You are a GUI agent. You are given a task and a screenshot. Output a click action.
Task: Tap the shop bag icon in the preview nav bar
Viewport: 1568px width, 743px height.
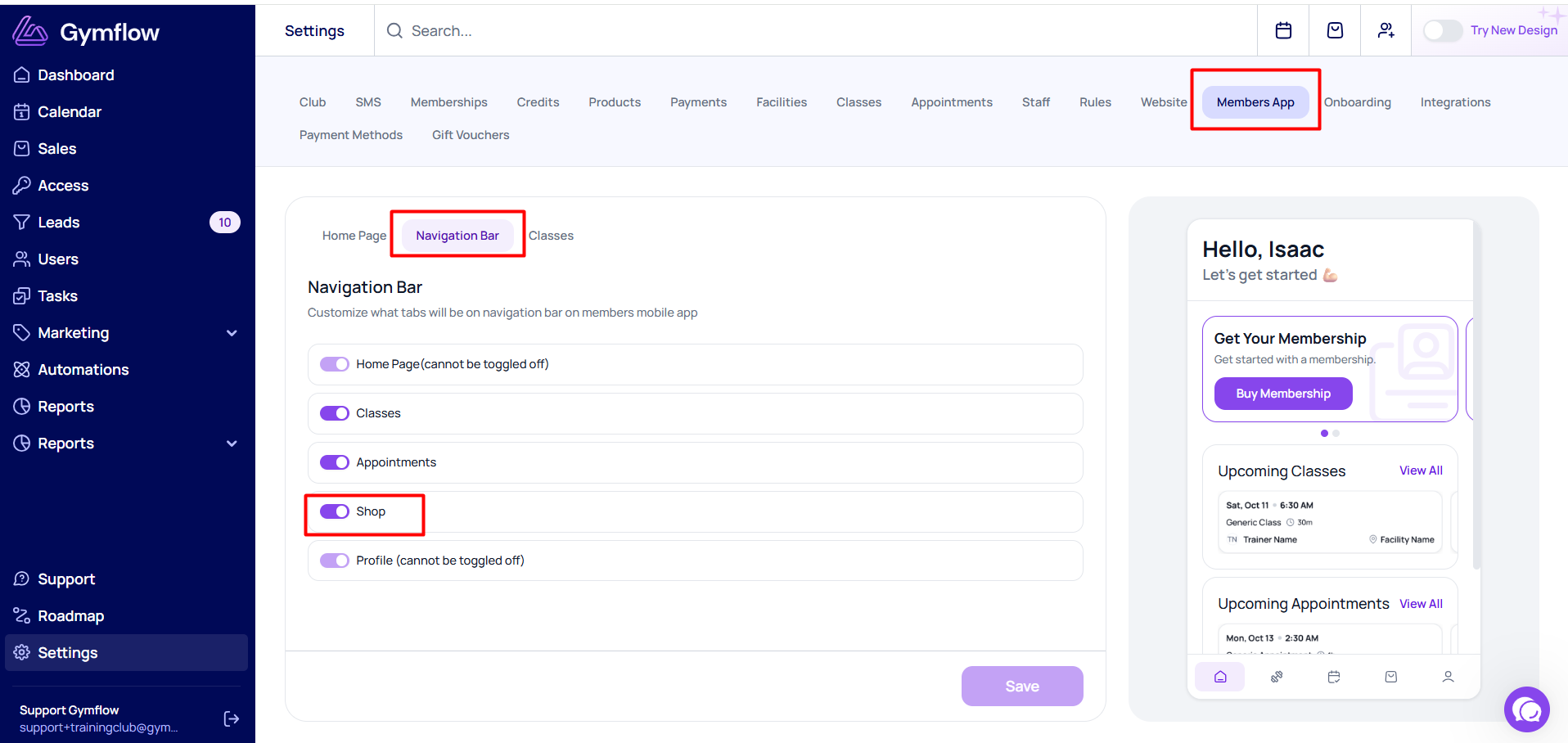click(x=1391, y=677)
